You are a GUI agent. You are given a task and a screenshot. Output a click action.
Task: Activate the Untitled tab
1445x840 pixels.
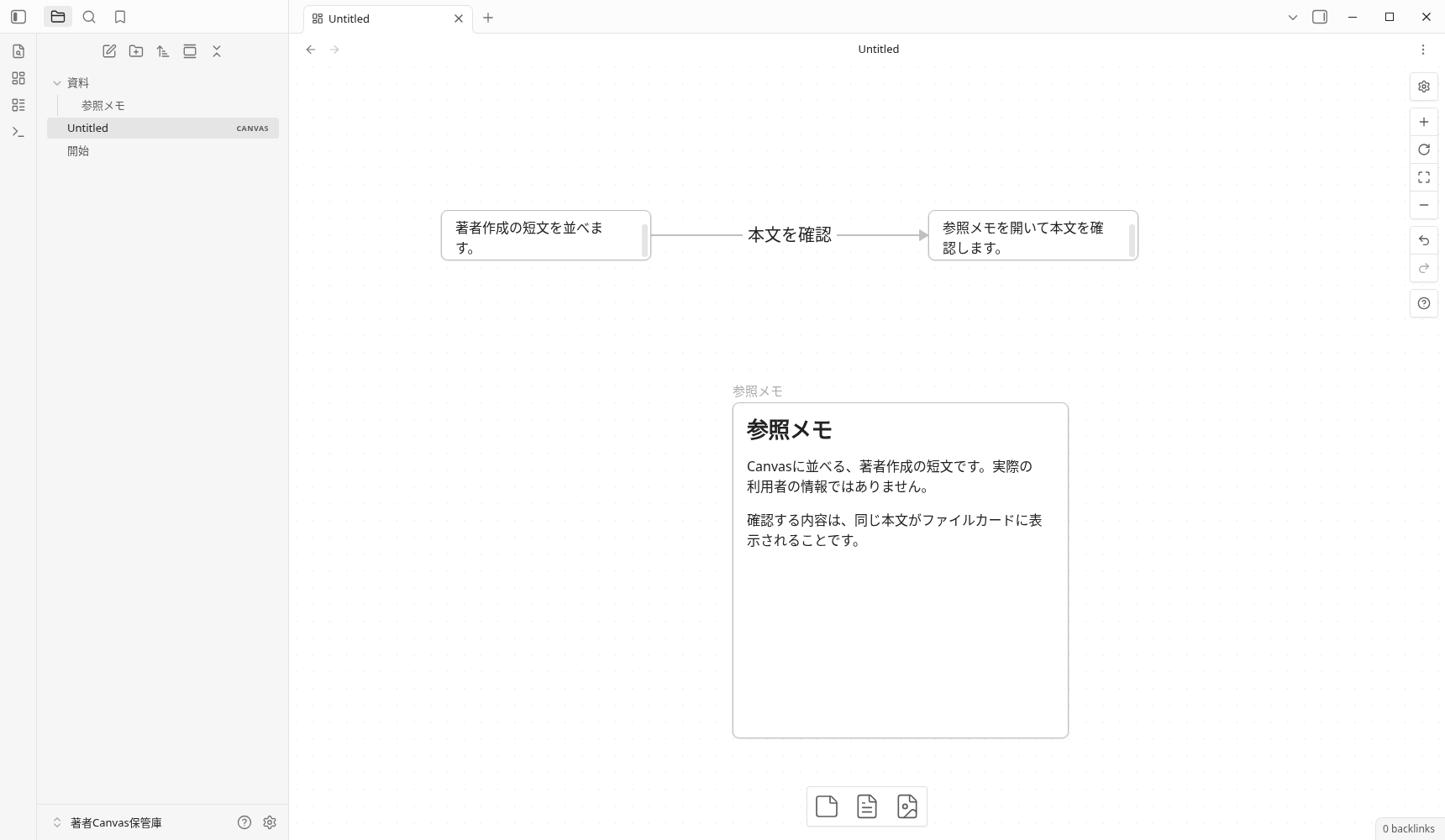tap(388, 18)
